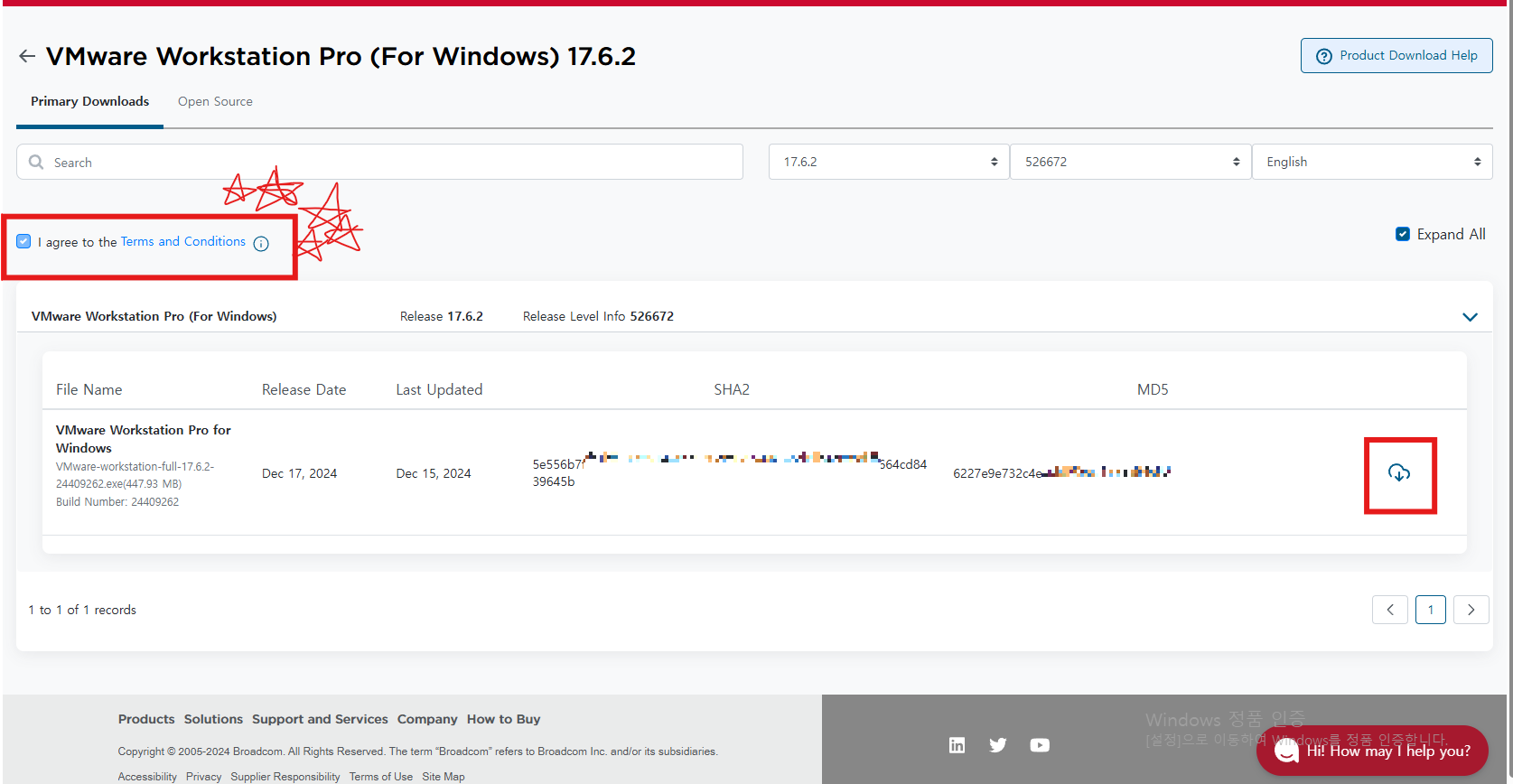1513x784 pixels.
Task: Open Support and Services footer menu
Action: [x=320, y=719]
